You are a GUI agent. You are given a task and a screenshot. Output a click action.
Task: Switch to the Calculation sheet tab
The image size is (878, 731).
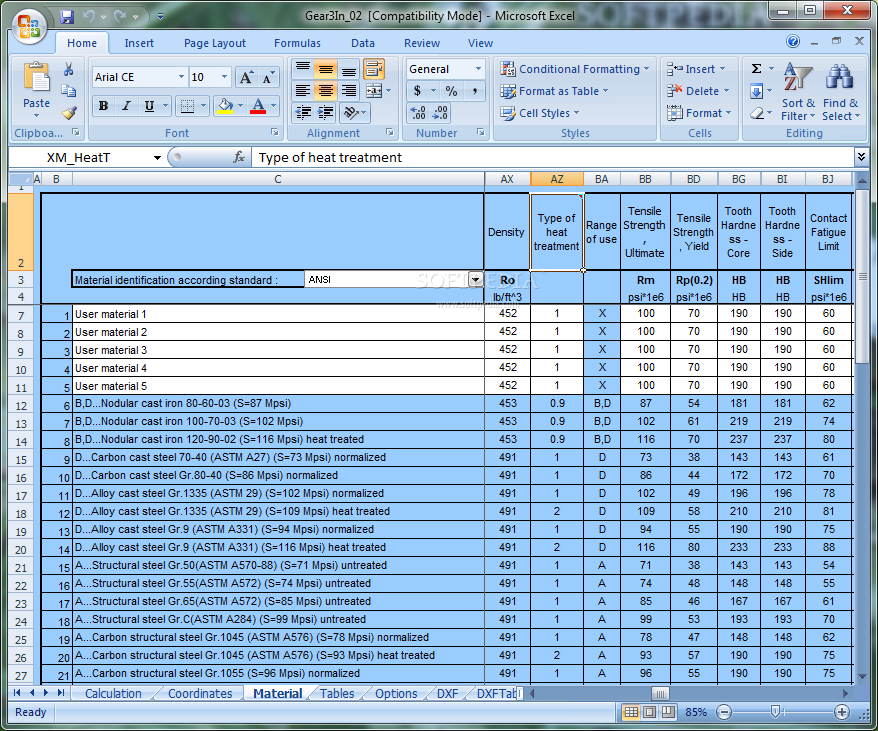[x=113, y=693]
